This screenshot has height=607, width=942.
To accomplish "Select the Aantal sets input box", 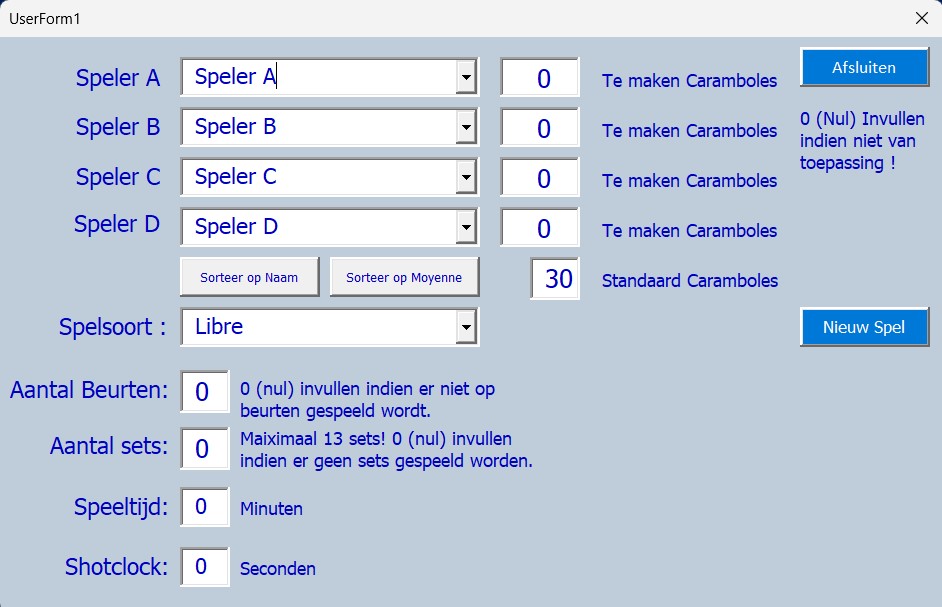I will coord(204,448).
